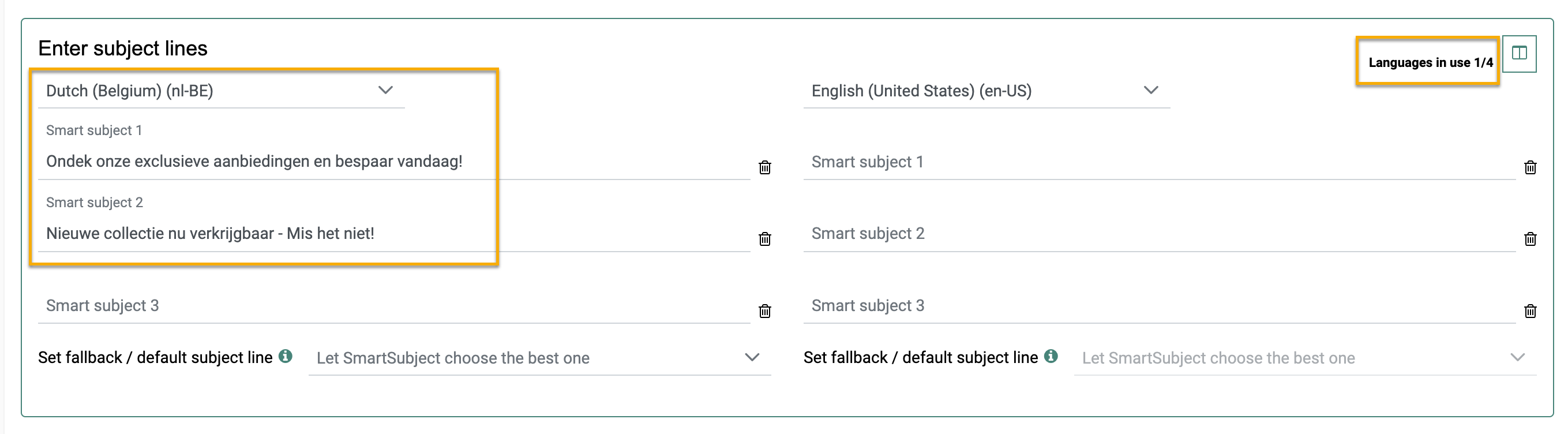Screen dimensions: 1568x434
Task: Open the Dutch (Belgium) language dropdown
Action: coord(220,91)
